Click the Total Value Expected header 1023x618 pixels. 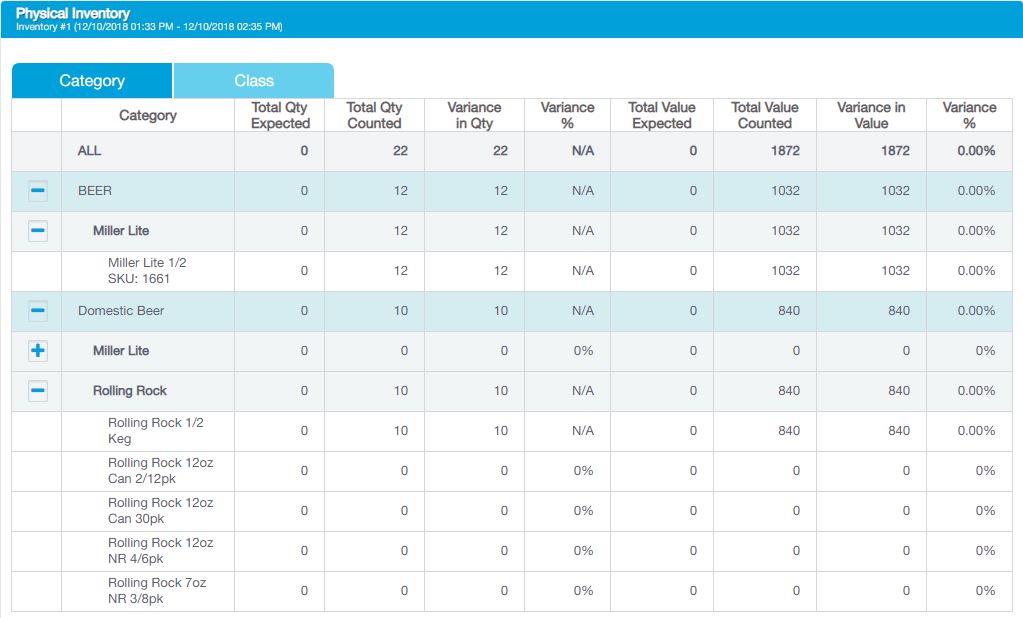(x=662, y=116)
